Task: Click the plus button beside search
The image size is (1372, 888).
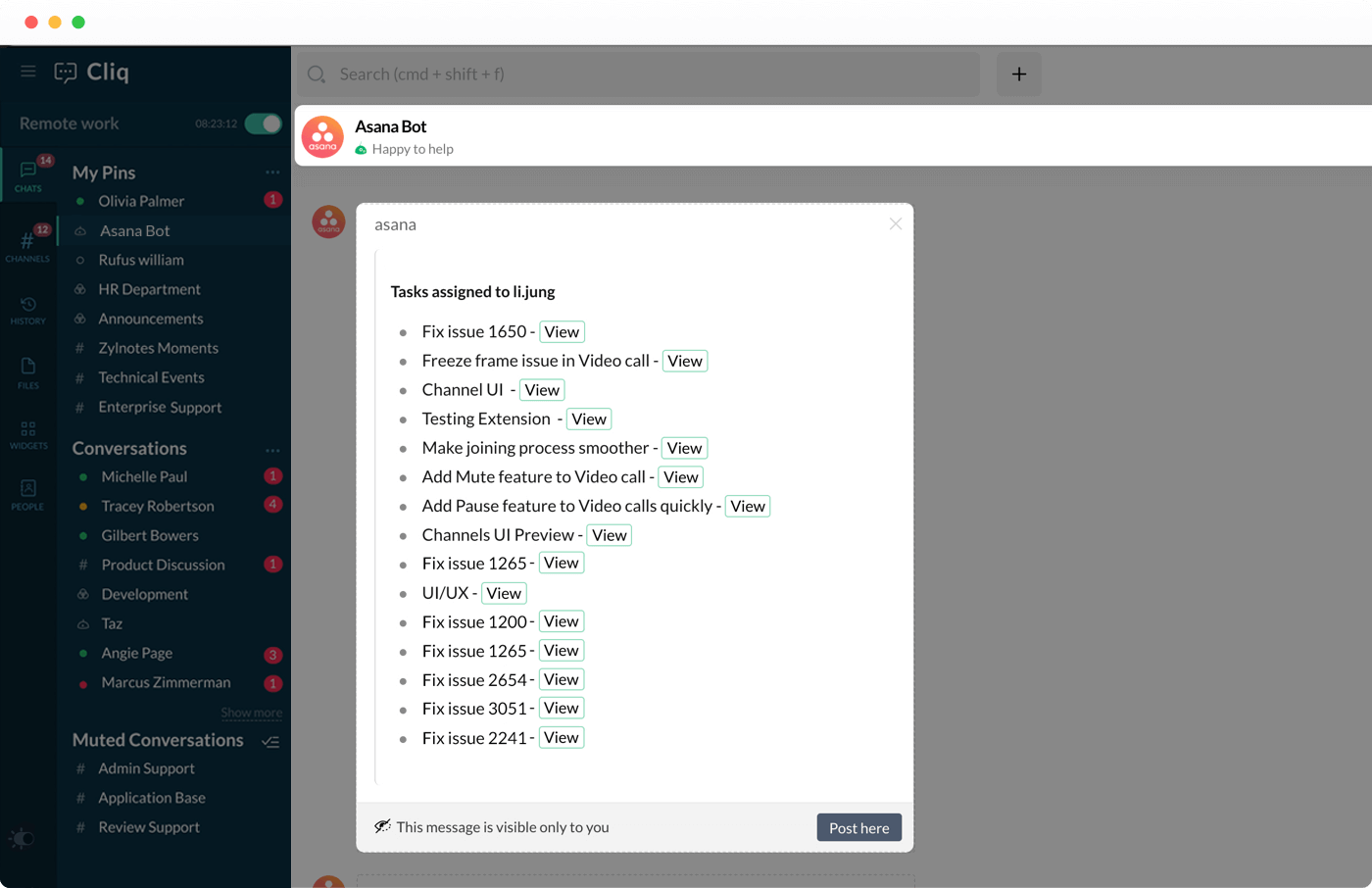Action: [x=1019, y=74]
